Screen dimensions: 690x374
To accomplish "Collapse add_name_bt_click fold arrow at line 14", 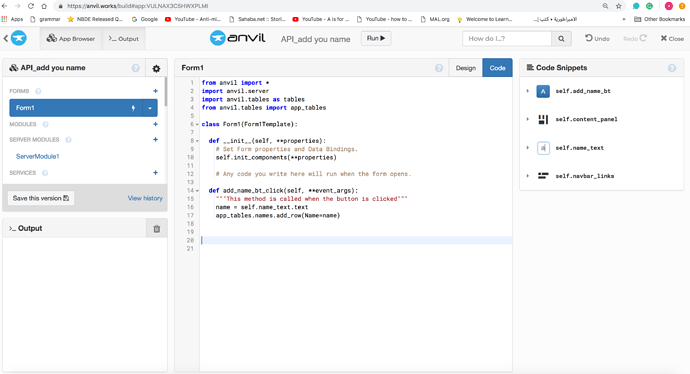I will click(197, 191).
